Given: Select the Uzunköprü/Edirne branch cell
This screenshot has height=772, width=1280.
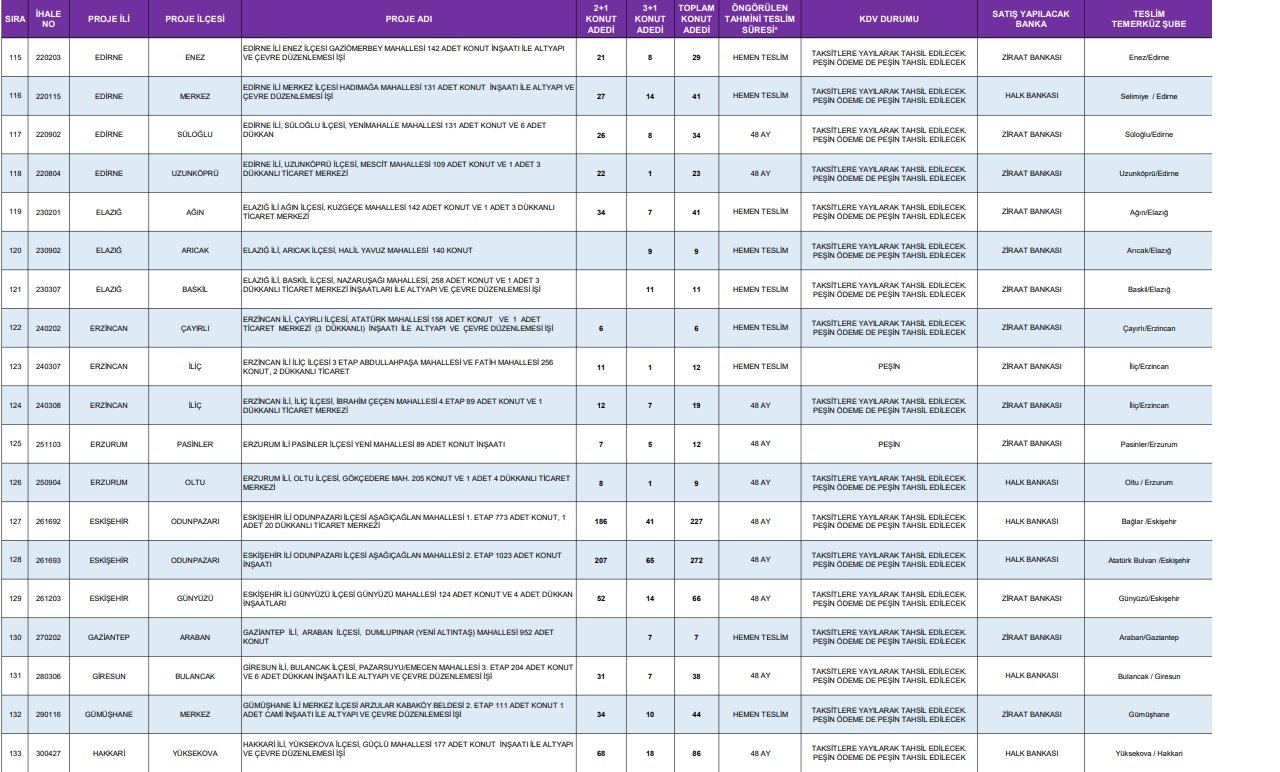Looking at the screenshot, I should click(x=1148, y=173).
